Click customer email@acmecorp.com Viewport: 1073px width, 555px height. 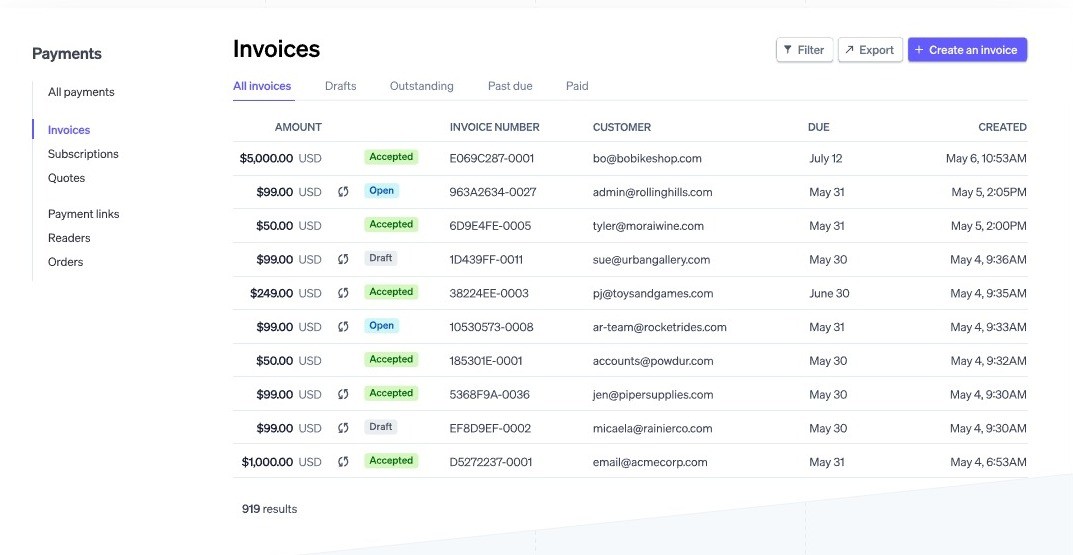click(x=650, y=462)
